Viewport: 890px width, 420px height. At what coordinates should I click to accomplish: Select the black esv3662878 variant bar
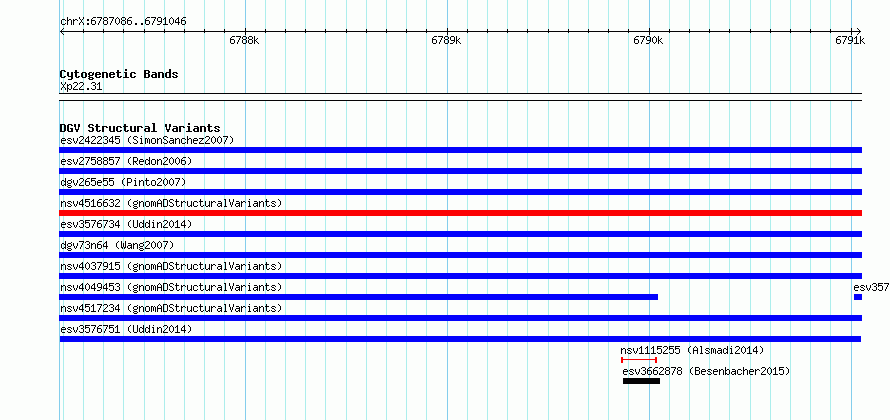point(641,381)
